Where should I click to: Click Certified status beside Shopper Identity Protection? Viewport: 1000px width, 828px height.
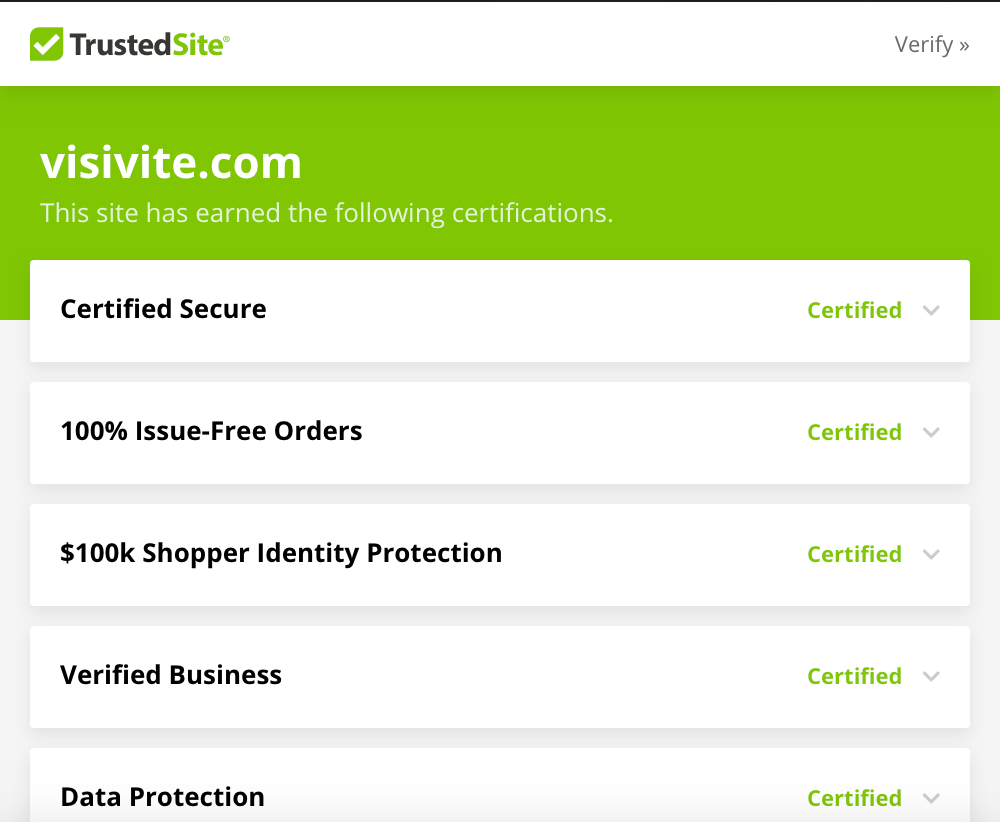(854, 554)
